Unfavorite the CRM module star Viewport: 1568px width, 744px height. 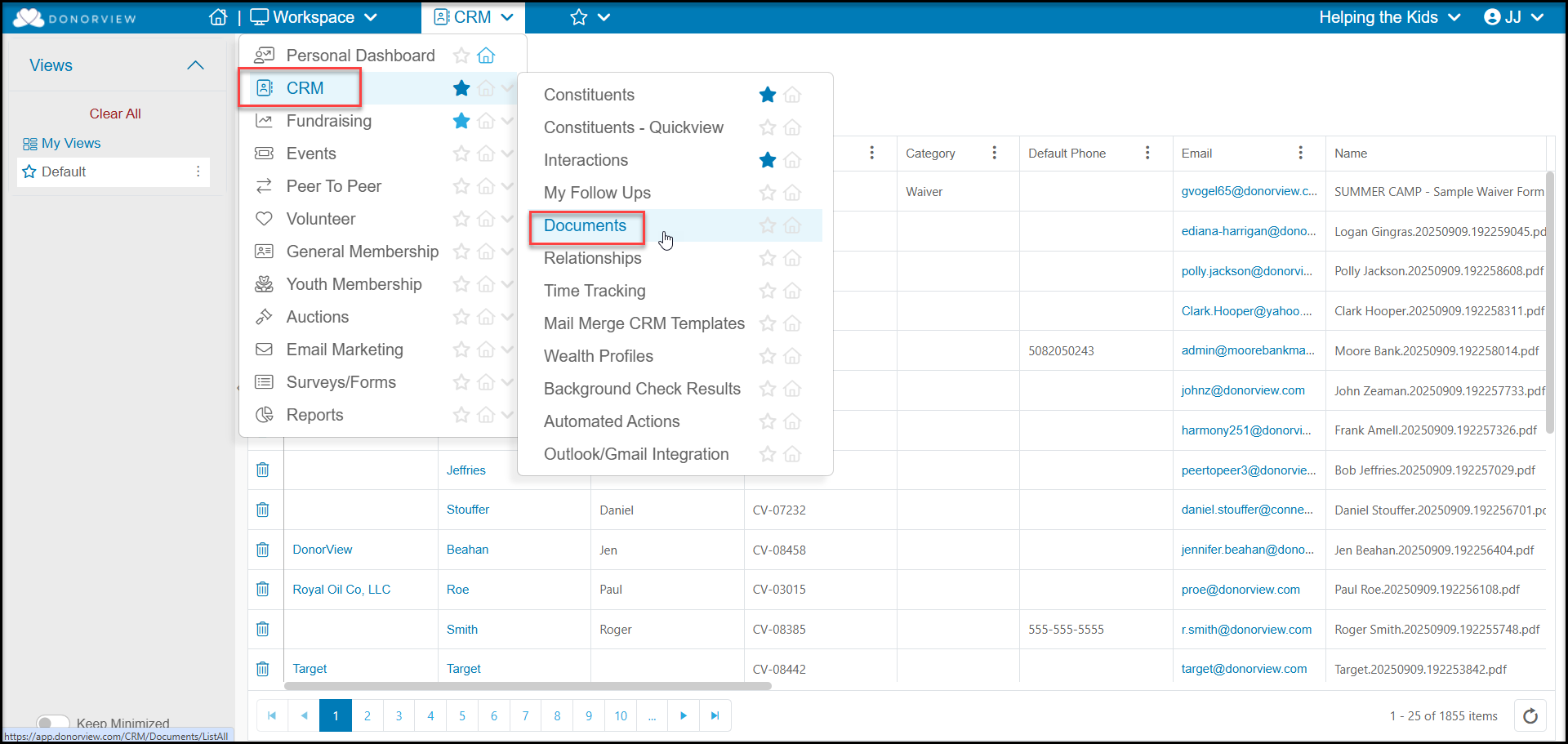461,88
